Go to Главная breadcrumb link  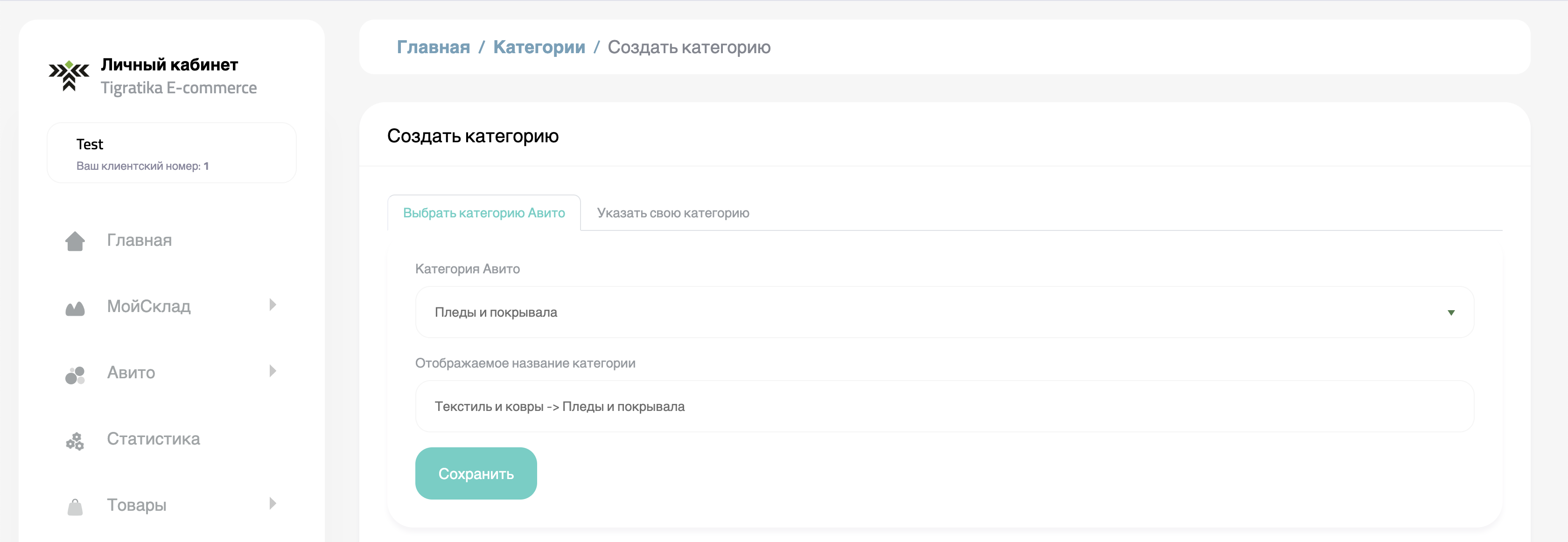tap(433, 47)
